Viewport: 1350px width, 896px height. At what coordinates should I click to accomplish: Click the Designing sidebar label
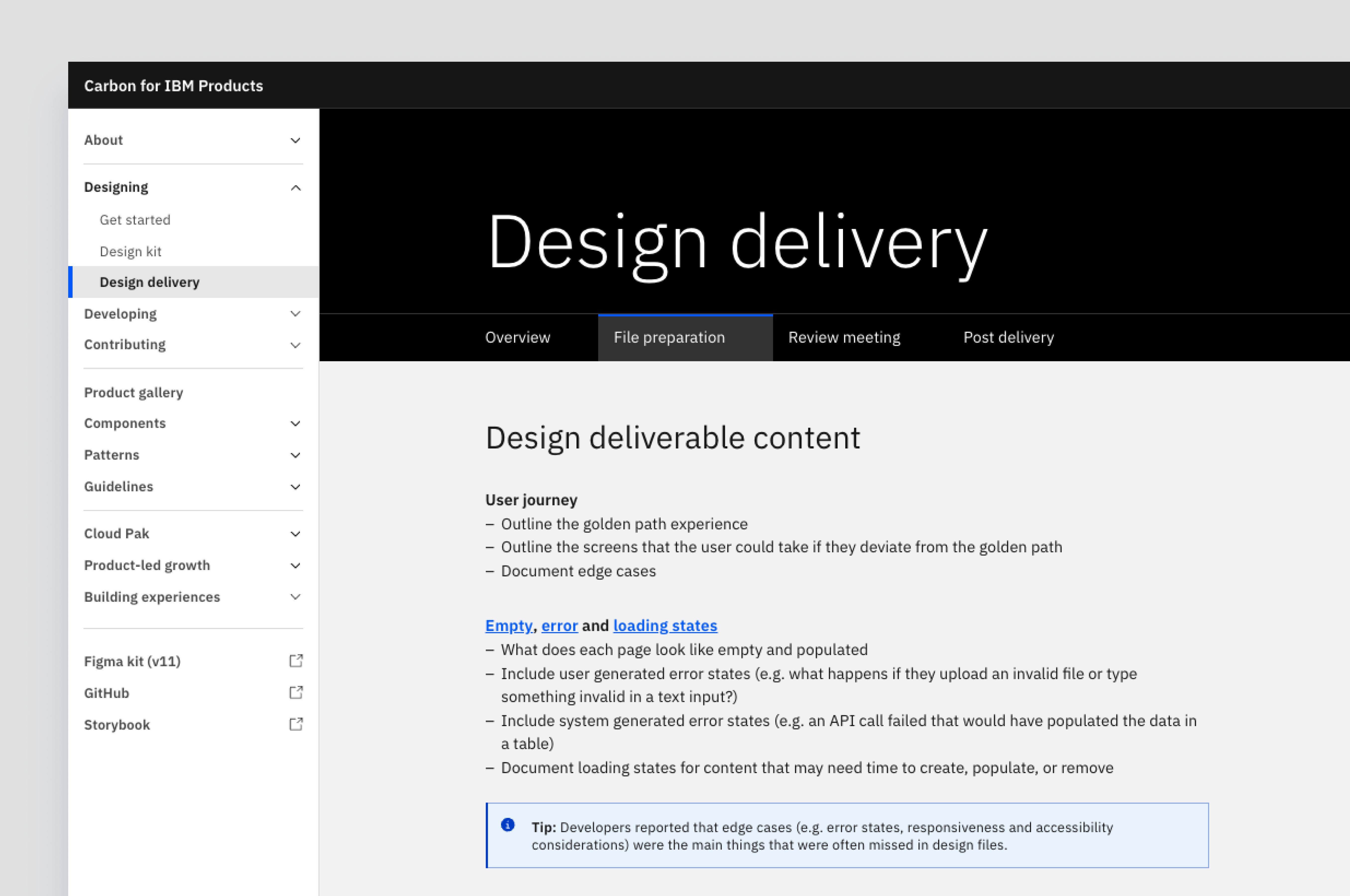click(116, 187)
